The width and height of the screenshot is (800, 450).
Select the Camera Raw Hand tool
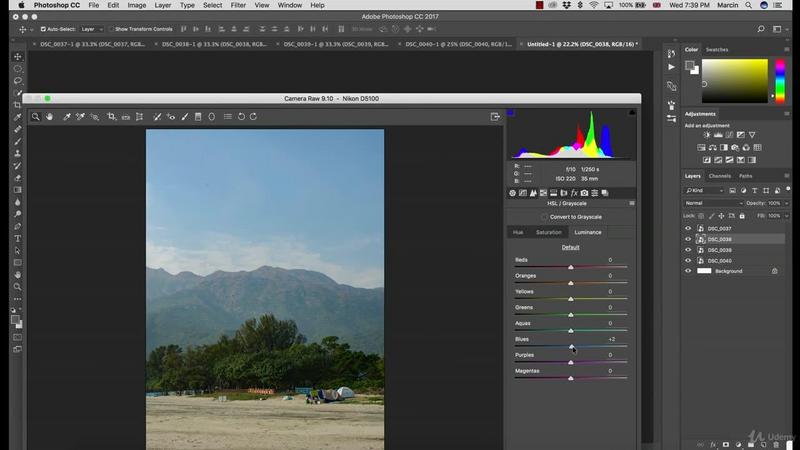[x=49, y=117]
